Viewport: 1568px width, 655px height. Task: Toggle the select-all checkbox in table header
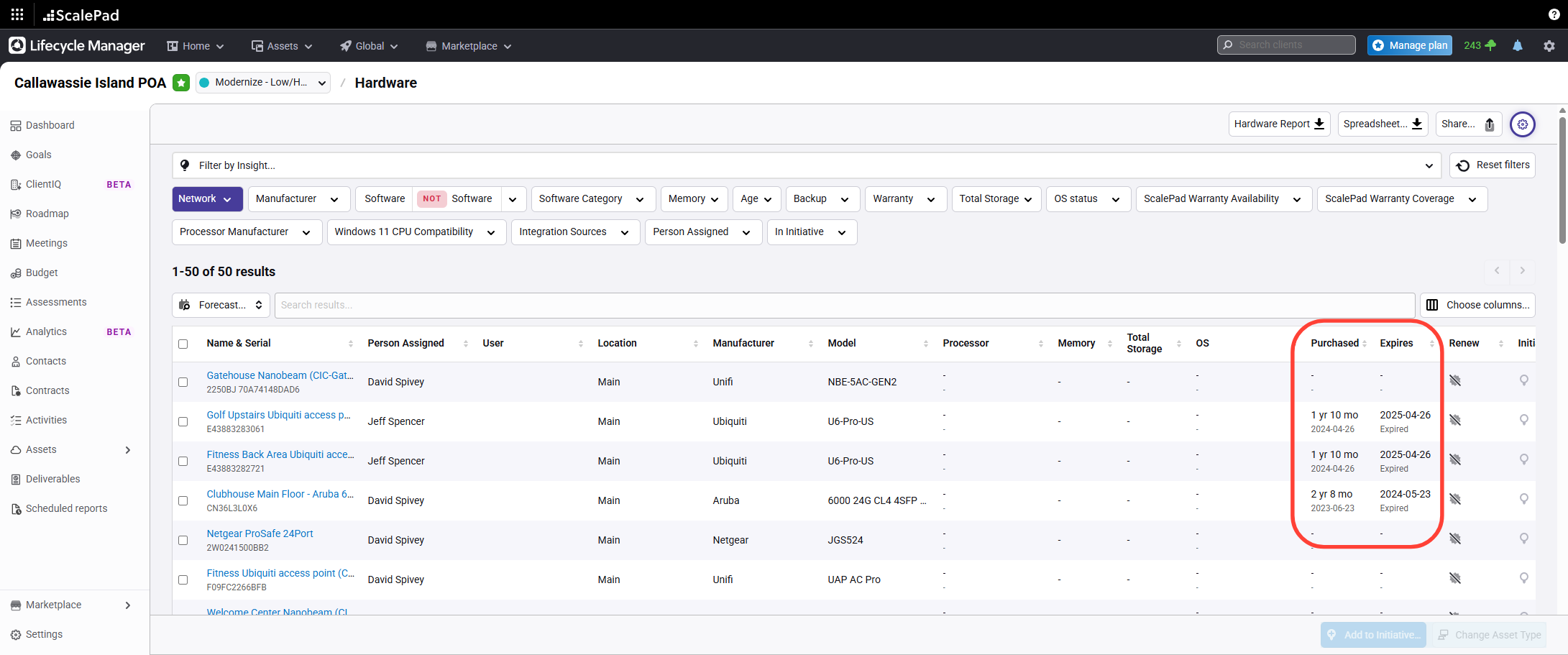[x=183, y=344]
